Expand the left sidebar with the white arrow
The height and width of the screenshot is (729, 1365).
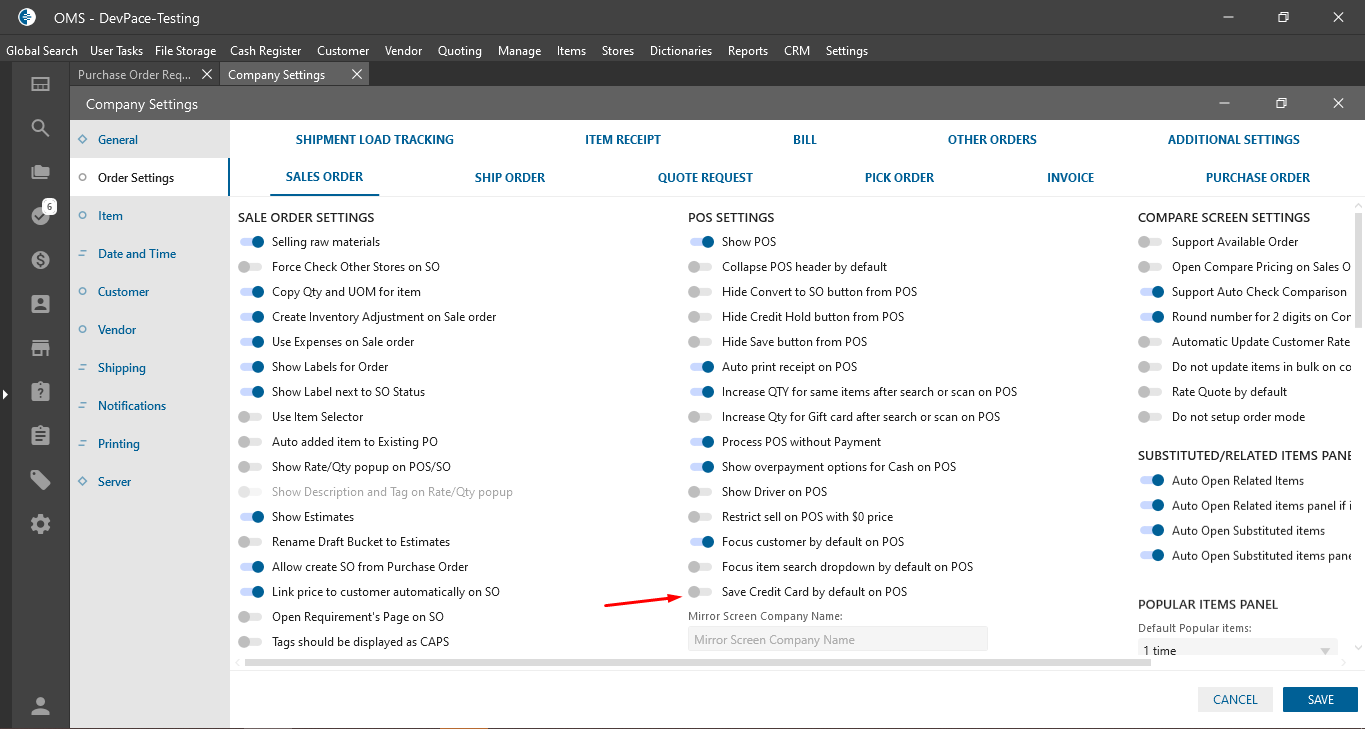(5, 395)
